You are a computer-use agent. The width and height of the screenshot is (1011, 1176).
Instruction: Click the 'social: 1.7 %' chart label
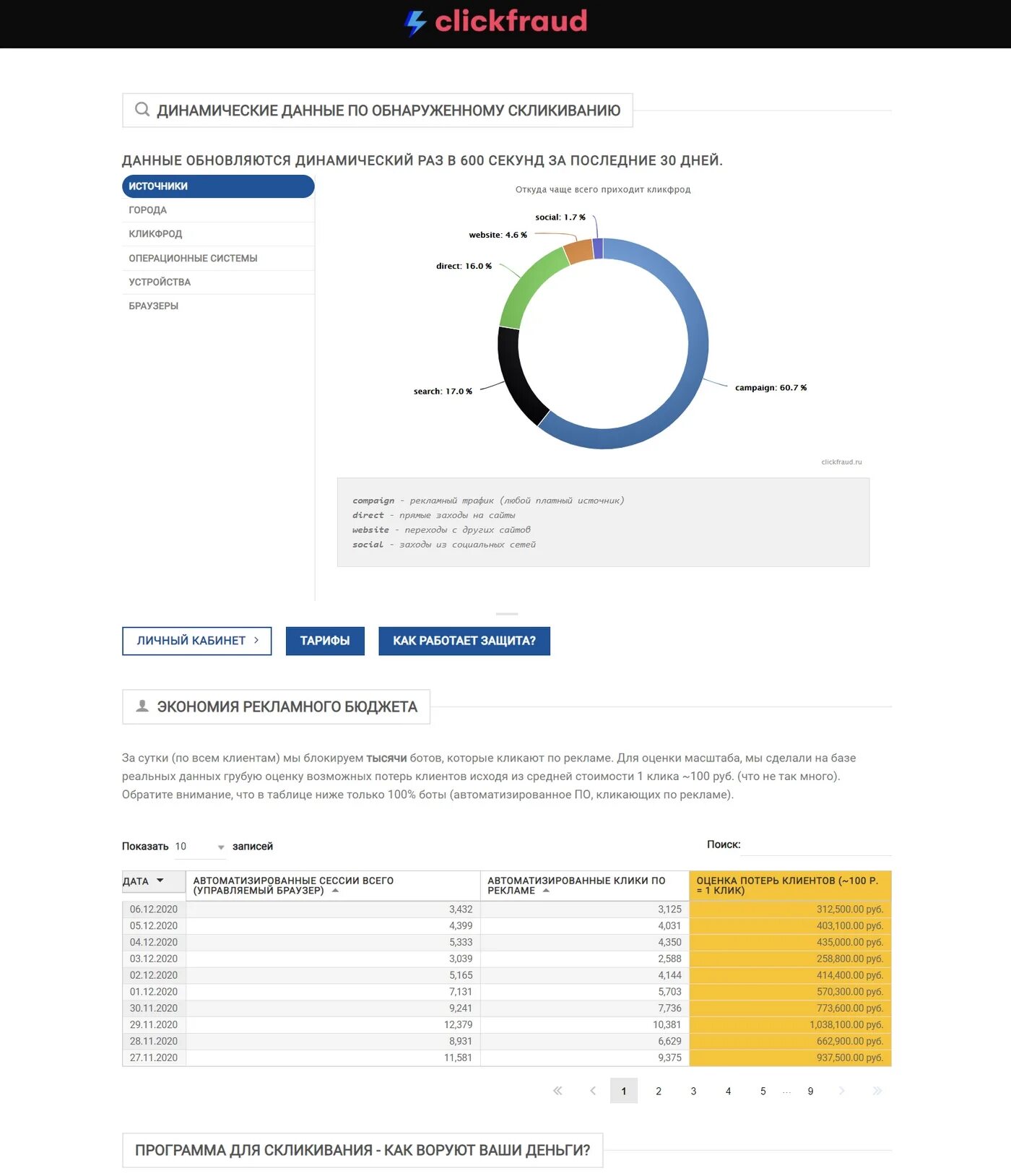(560, 217)
